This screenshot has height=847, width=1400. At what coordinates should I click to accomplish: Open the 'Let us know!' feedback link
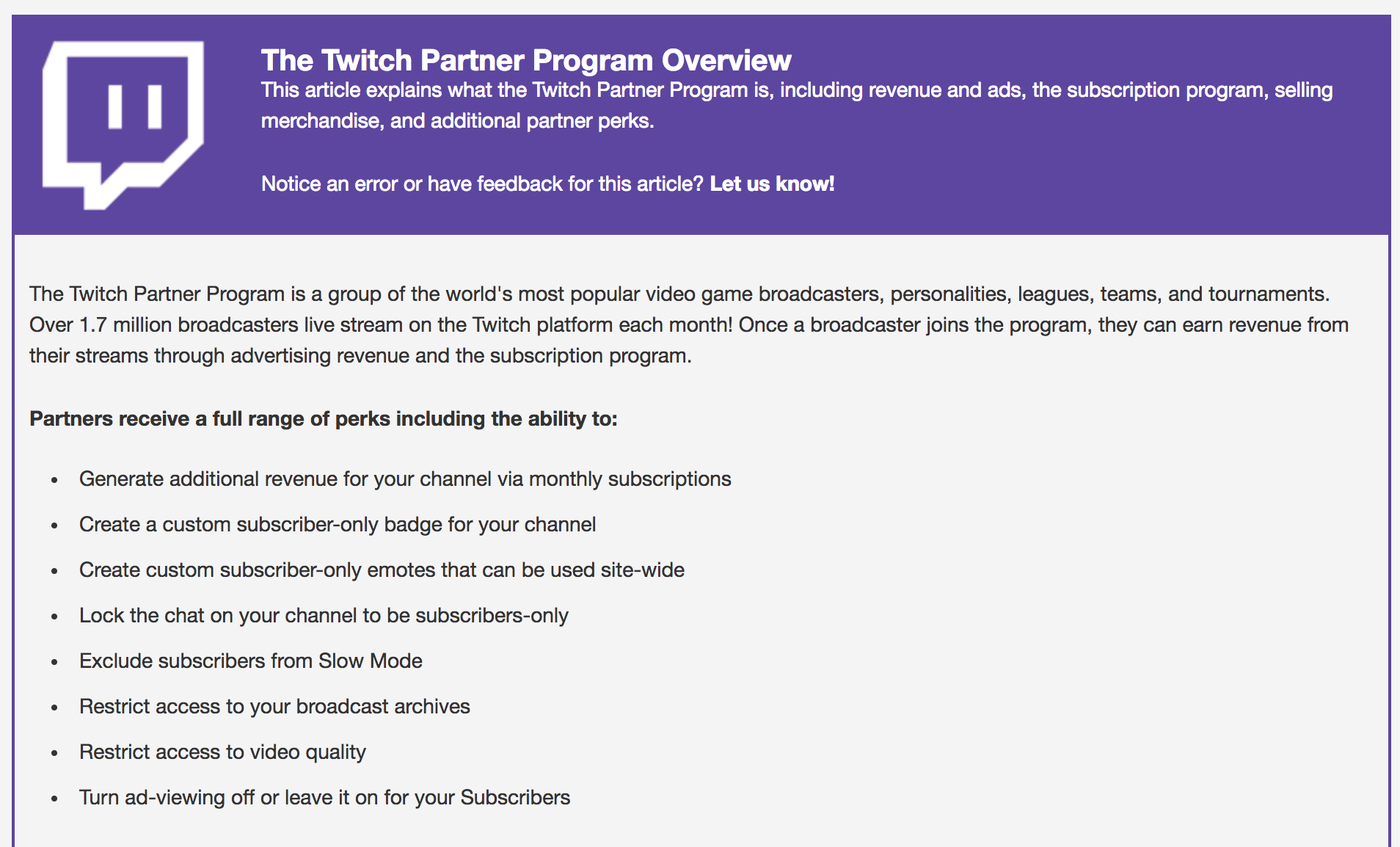click(x=772, y=183)
